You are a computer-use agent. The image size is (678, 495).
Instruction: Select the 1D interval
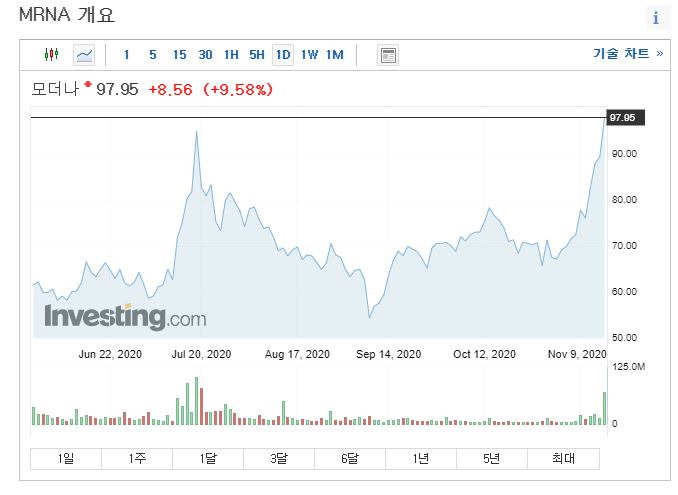(x=283, y=55)
